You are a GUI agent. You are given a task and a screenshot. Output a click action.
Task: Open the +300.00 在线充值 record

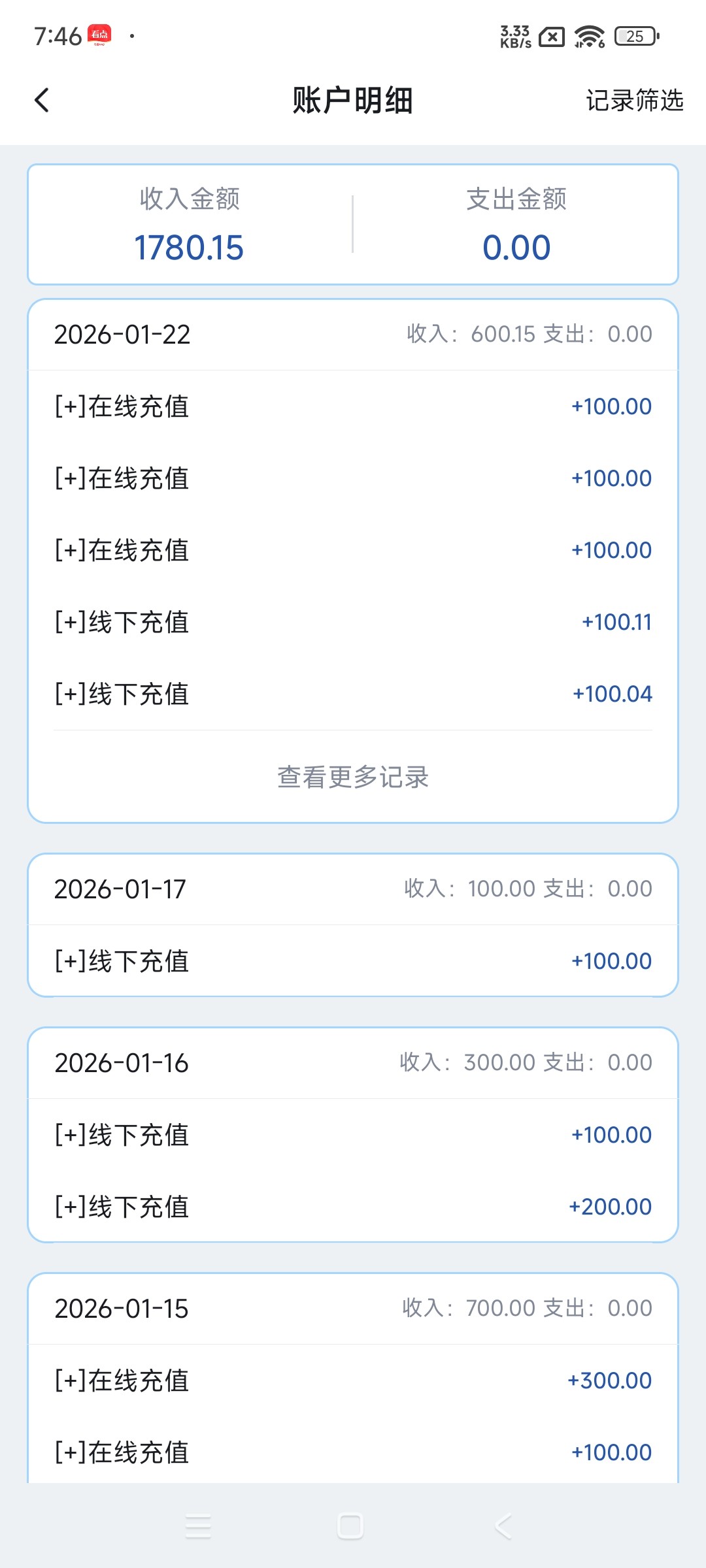[x=353, y=1380]
